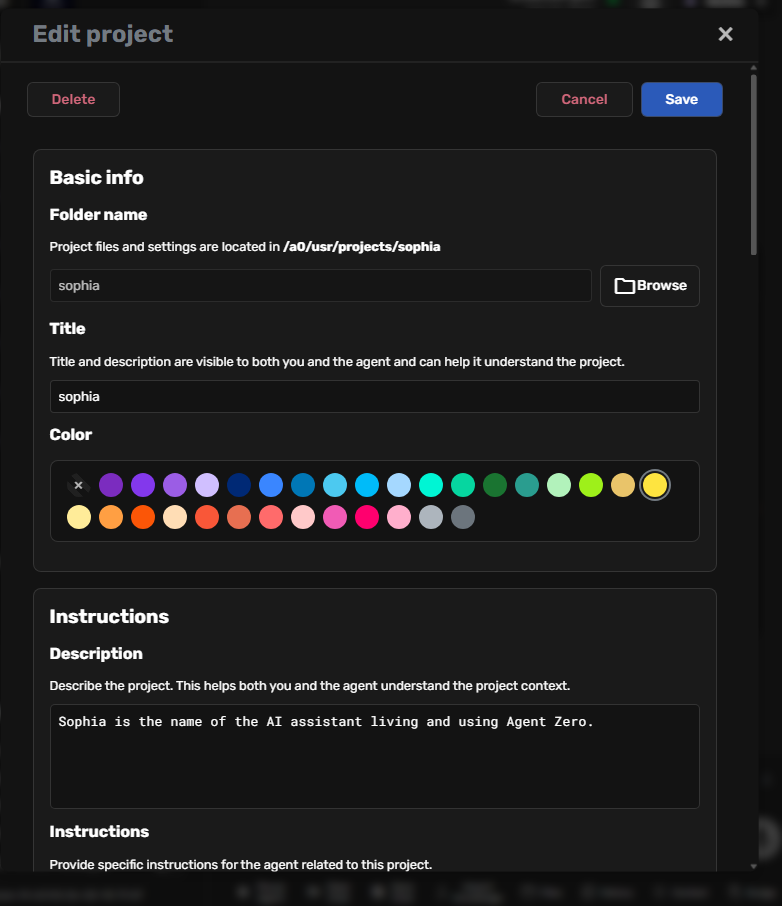This screenshot has height=906, width=782.
Task: Pick the first dark purple swatch
Action: click(110, 486)
